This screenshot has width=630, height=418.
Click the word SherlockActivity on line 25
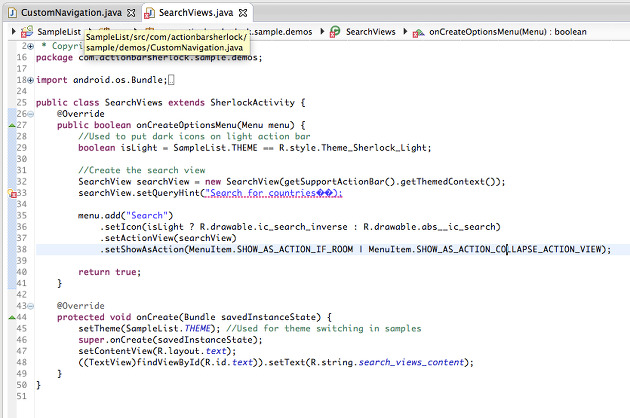click(253, 102)
